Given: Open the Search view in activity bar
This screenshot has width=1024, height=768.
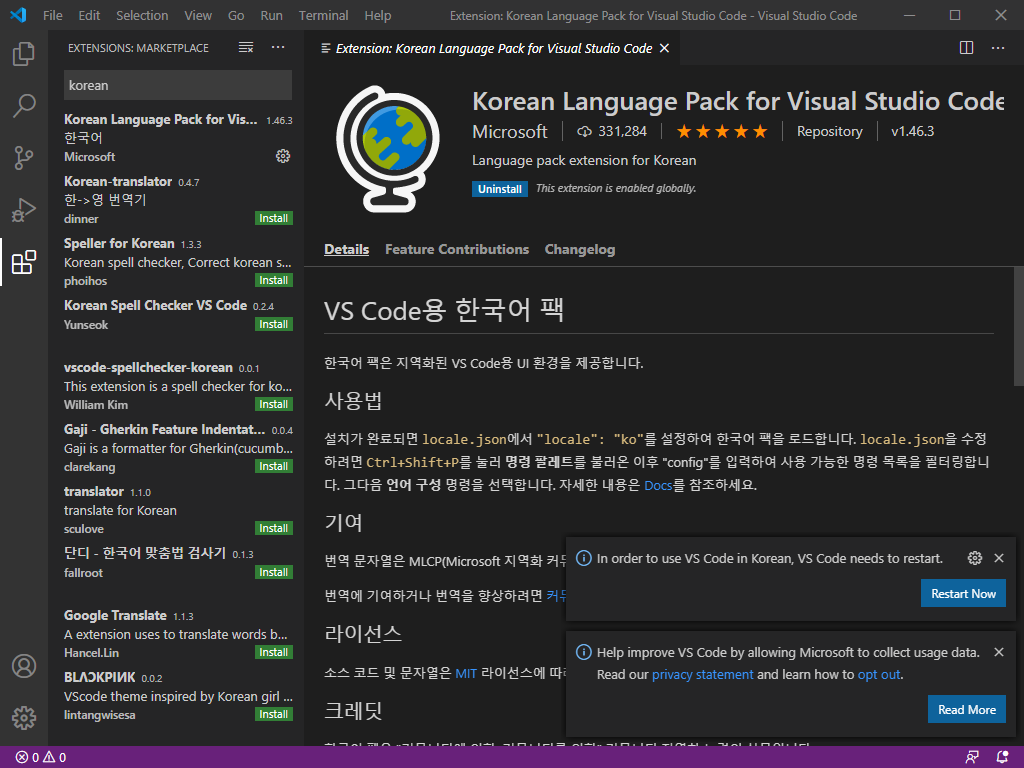Looking at the screenshot, I should coord(24,105).
